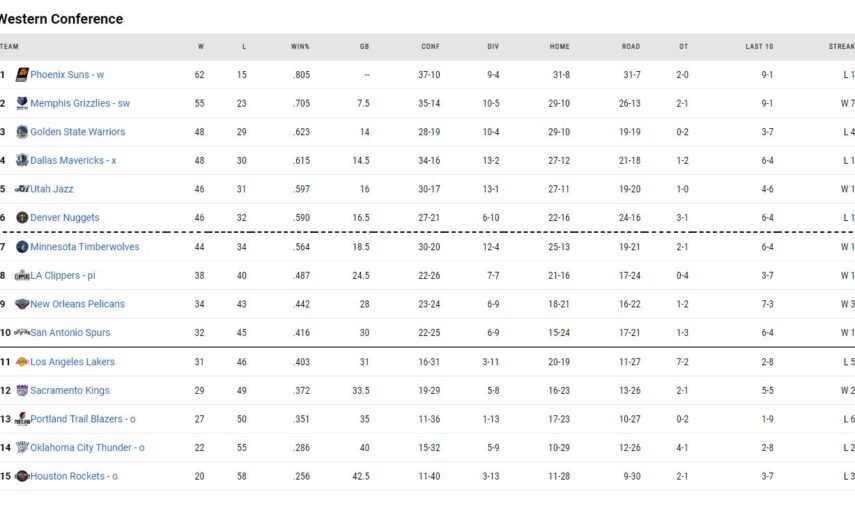Click the Phoenix Suns team logo
855x513 pixels.
(x=22, y=75)
